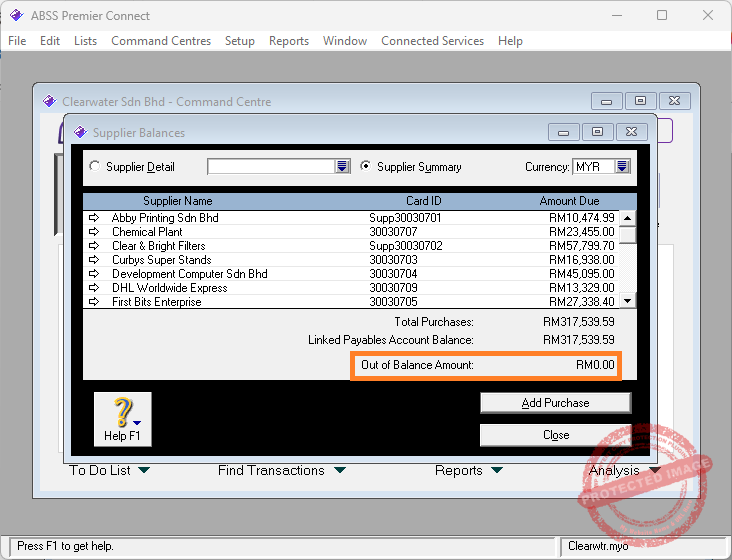Maximize the Command Centre window
732x560 pixels.
[640, 101]
